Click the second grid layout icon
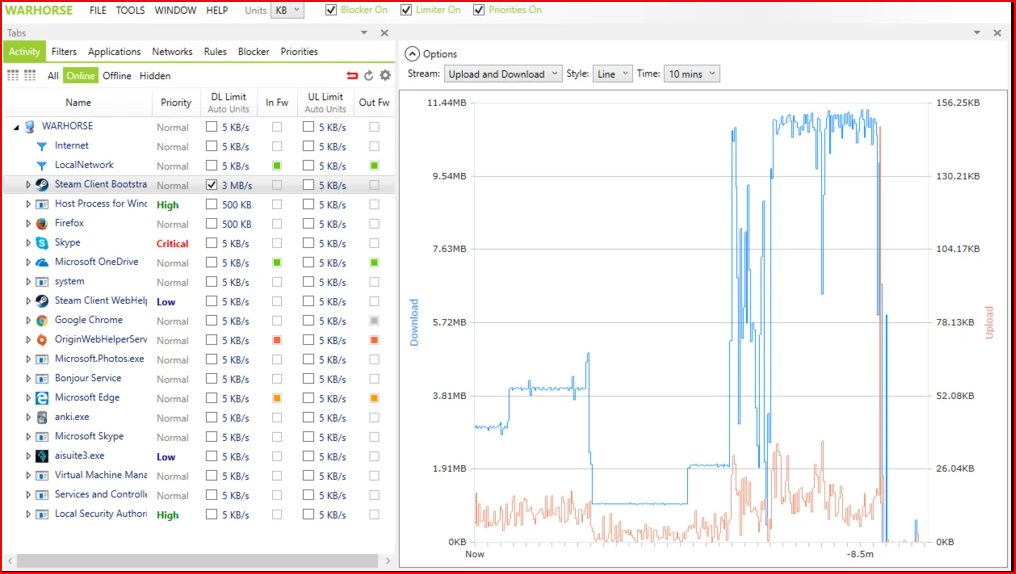 point(30,76)
